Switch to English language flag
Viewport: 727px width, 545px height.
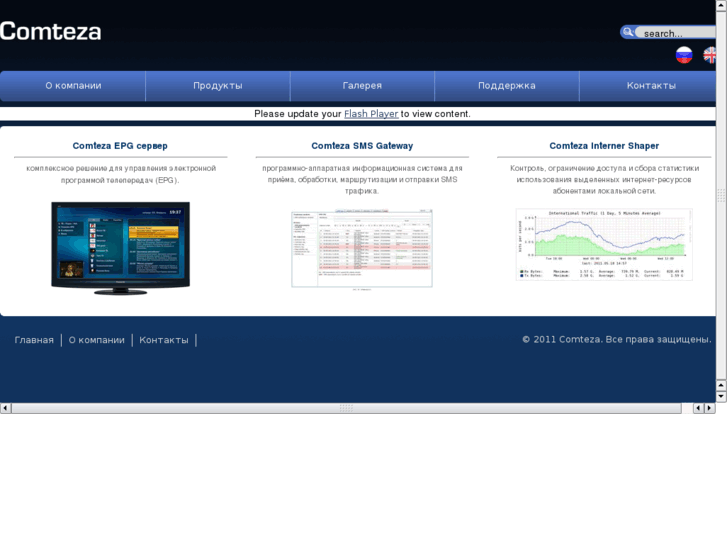tap(709, 55)
